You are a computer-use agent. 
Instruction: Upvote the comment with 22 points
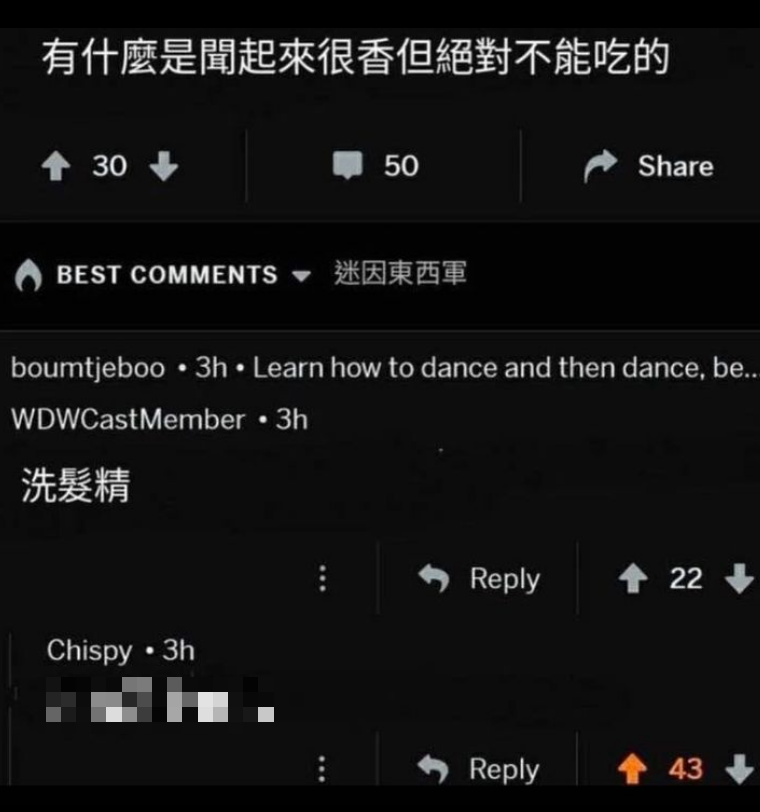(633, 578)
